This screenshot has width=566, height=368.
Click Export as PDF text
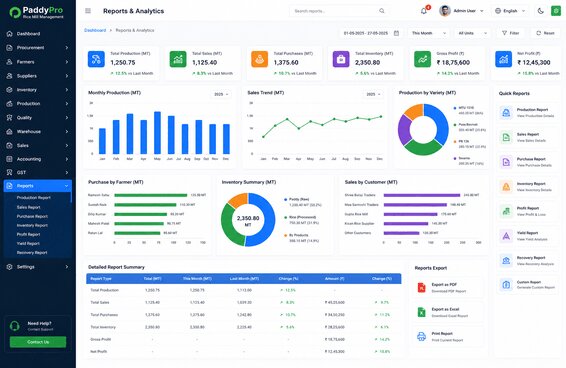(x=444, y=285)
